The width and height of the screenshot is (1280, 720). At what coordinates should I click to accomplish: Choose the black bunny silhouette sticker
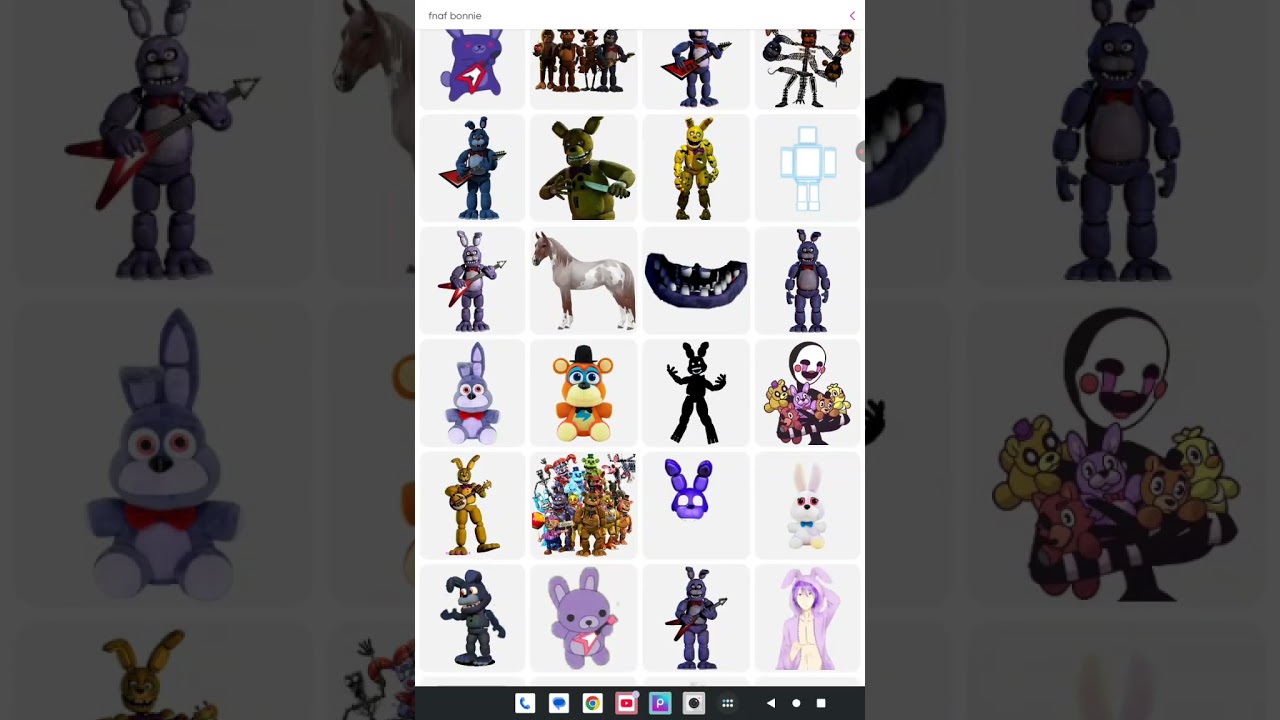(696, 392)
